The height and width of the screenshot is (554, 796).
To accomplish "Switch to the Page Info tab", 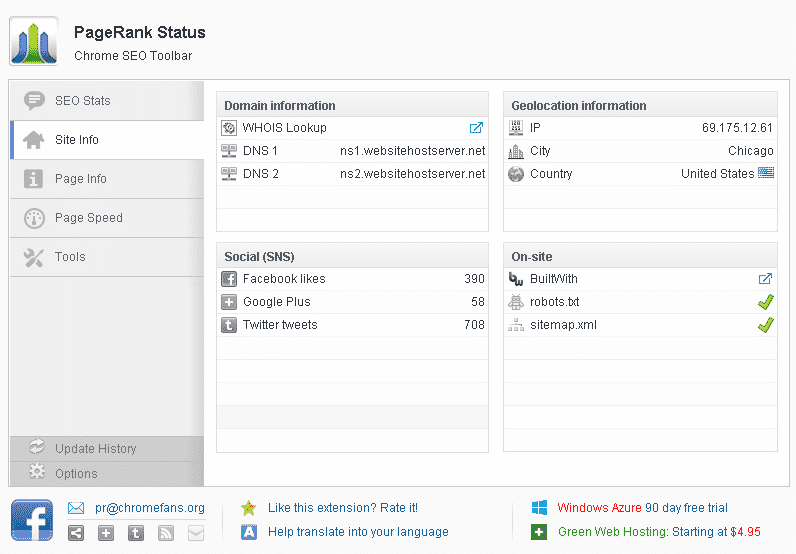I will click(x=107, y=179).
